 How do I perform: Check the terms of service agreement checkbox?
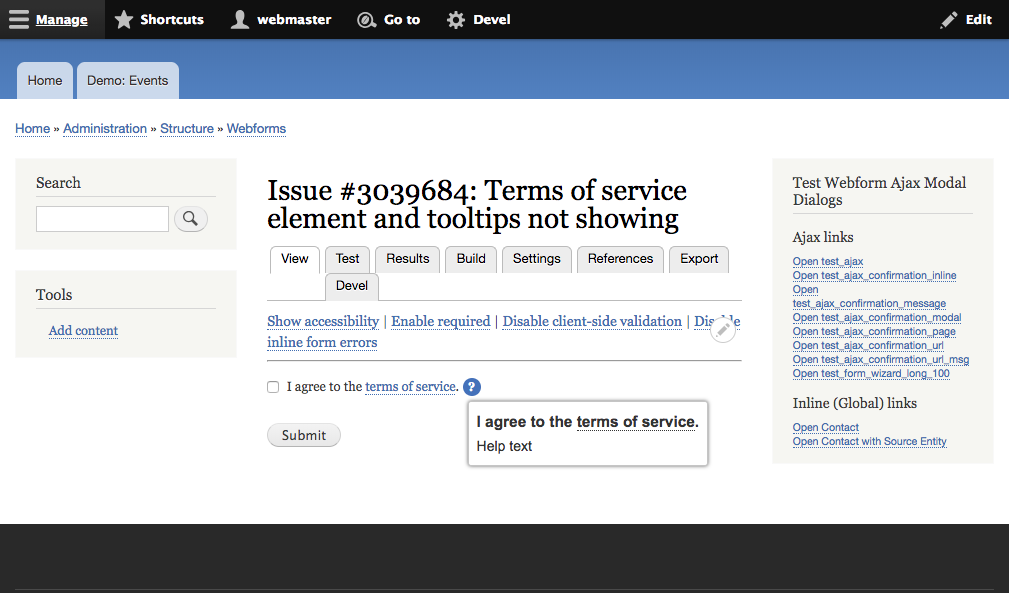273,387
